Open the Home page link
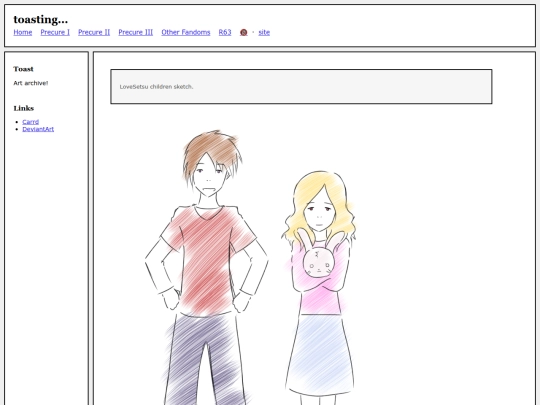The height and width of the screenshot is (405, 540). pyautogui.click(x=23, y=32)
